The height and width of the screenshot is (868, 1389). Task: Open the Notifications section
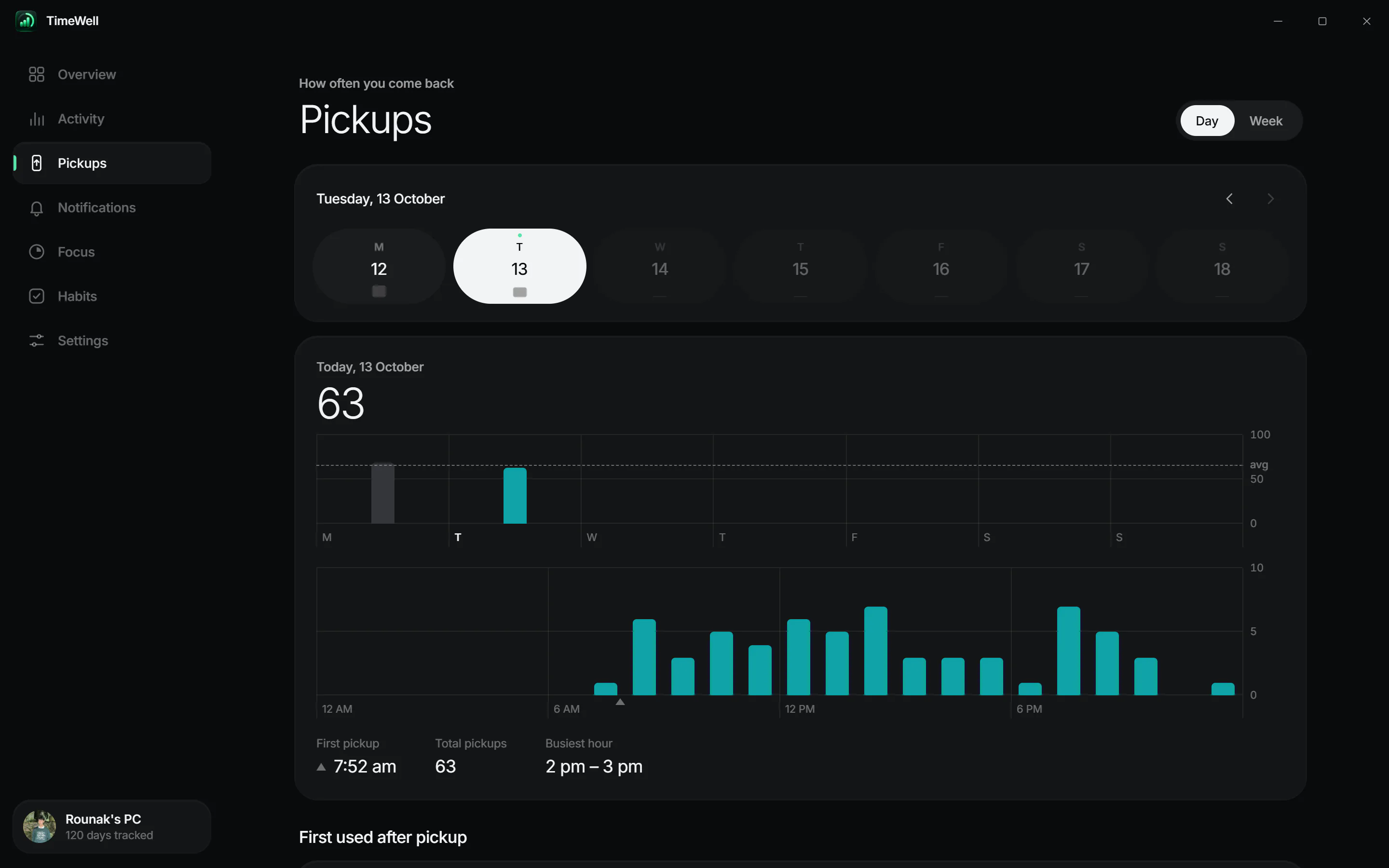[x=112, y=208]
